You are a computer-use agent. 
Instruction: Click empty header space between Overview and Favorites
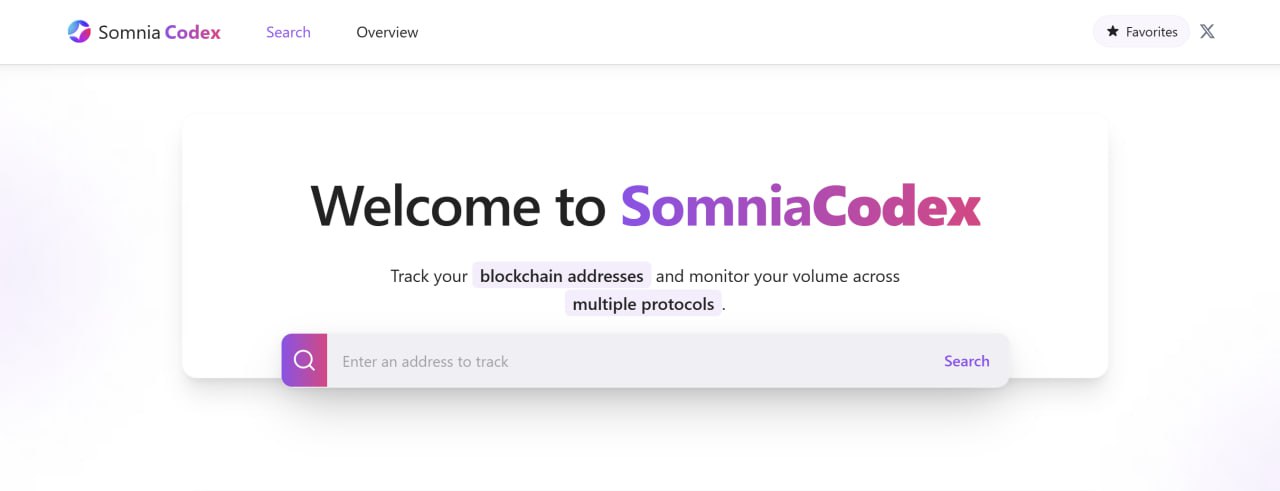[750, 32]
